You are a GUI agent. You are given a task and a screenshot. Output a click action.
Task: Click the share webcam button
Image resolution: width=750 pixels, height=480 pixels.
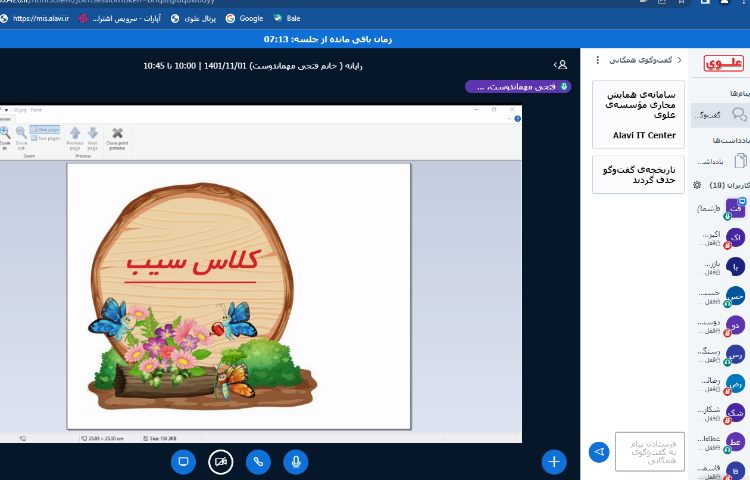(x=221, y=462)
